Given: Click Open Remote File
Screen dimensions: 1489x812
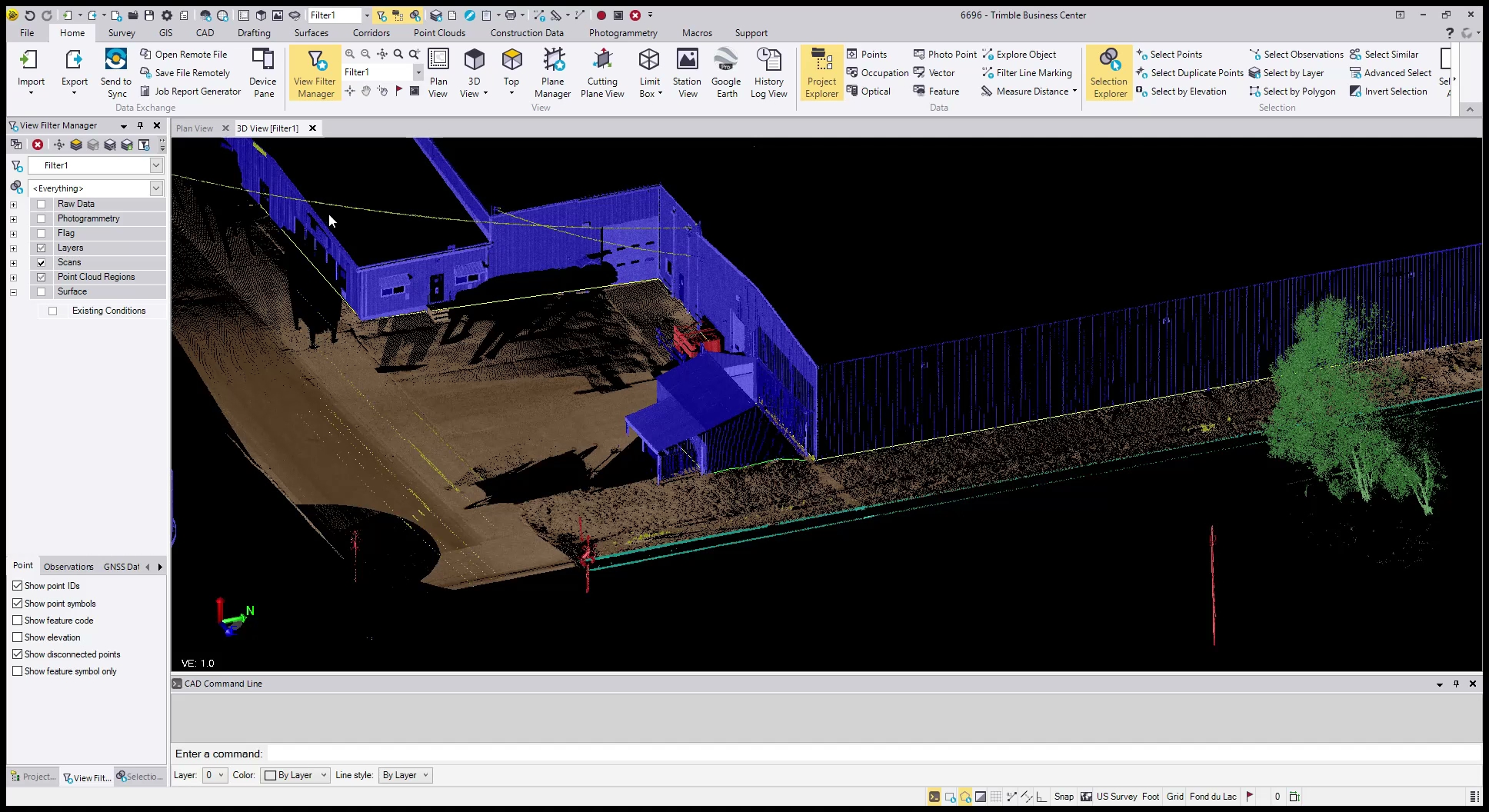Looking at the screenshot, I should pos(183,55).
